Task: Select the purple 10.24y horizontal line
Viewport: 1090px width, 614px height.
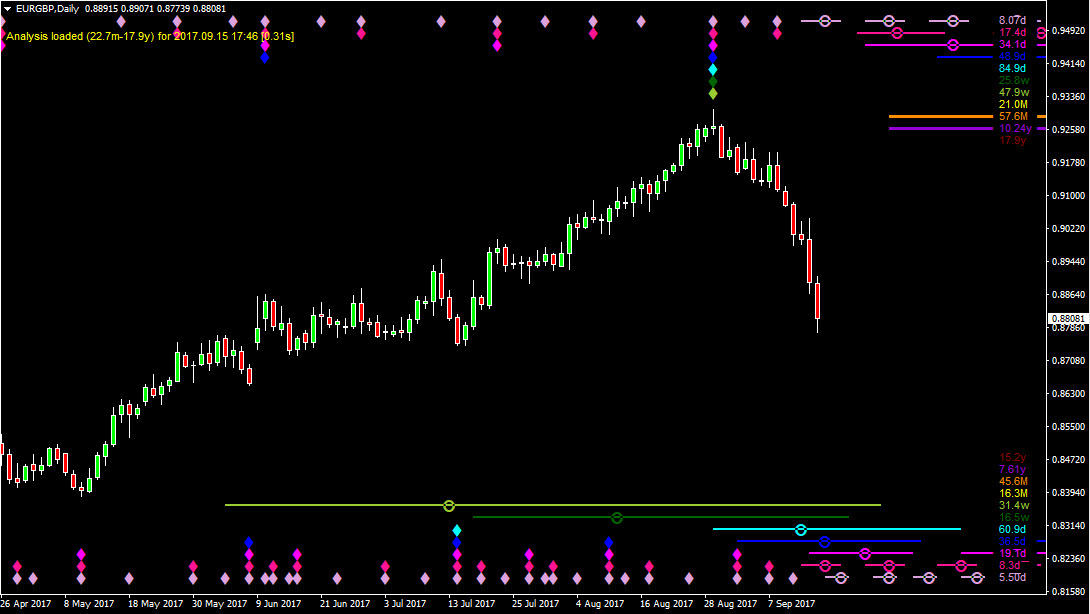Action: coord(940,128)
